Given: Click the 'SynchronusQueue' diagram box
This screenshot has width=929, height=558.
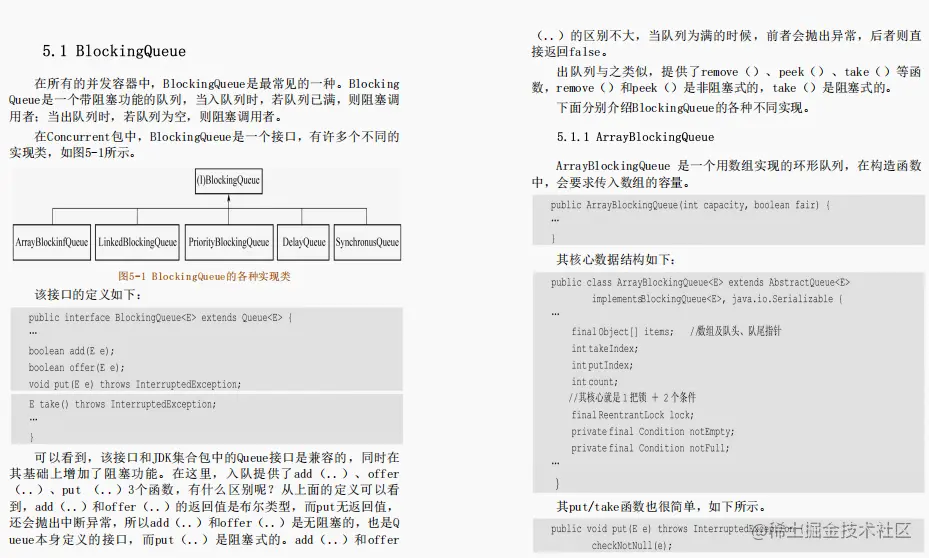Looking at the screenshot, I should coord(367,242).
